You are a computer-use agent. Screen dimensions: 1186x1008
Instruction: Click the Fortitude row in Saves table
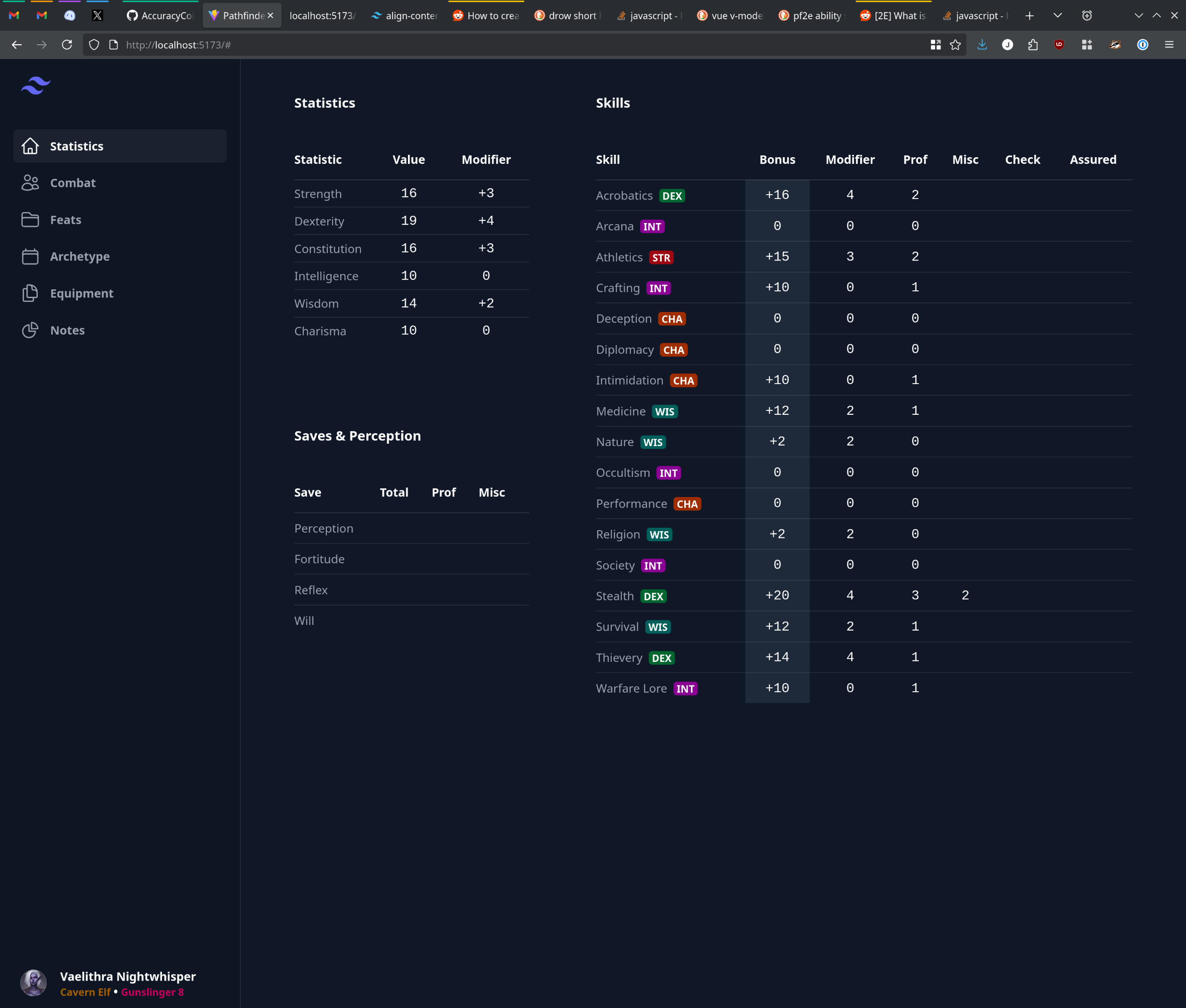point(411,559)
